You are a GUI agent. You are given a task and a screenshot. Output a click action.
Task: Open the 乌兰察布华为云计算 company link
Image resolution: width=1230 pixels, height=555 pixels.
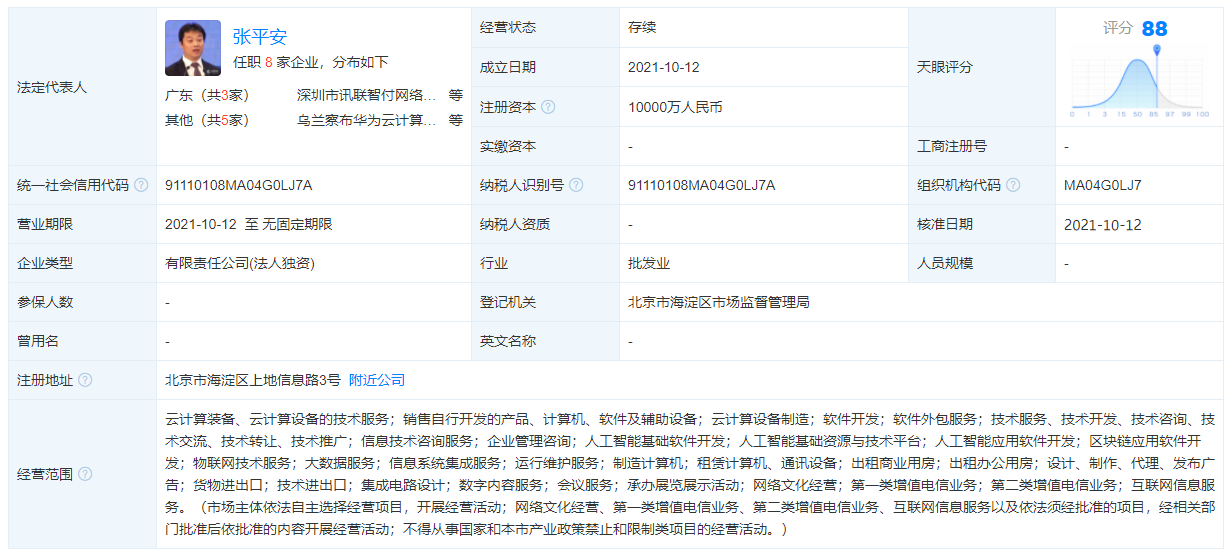[366, 120]
